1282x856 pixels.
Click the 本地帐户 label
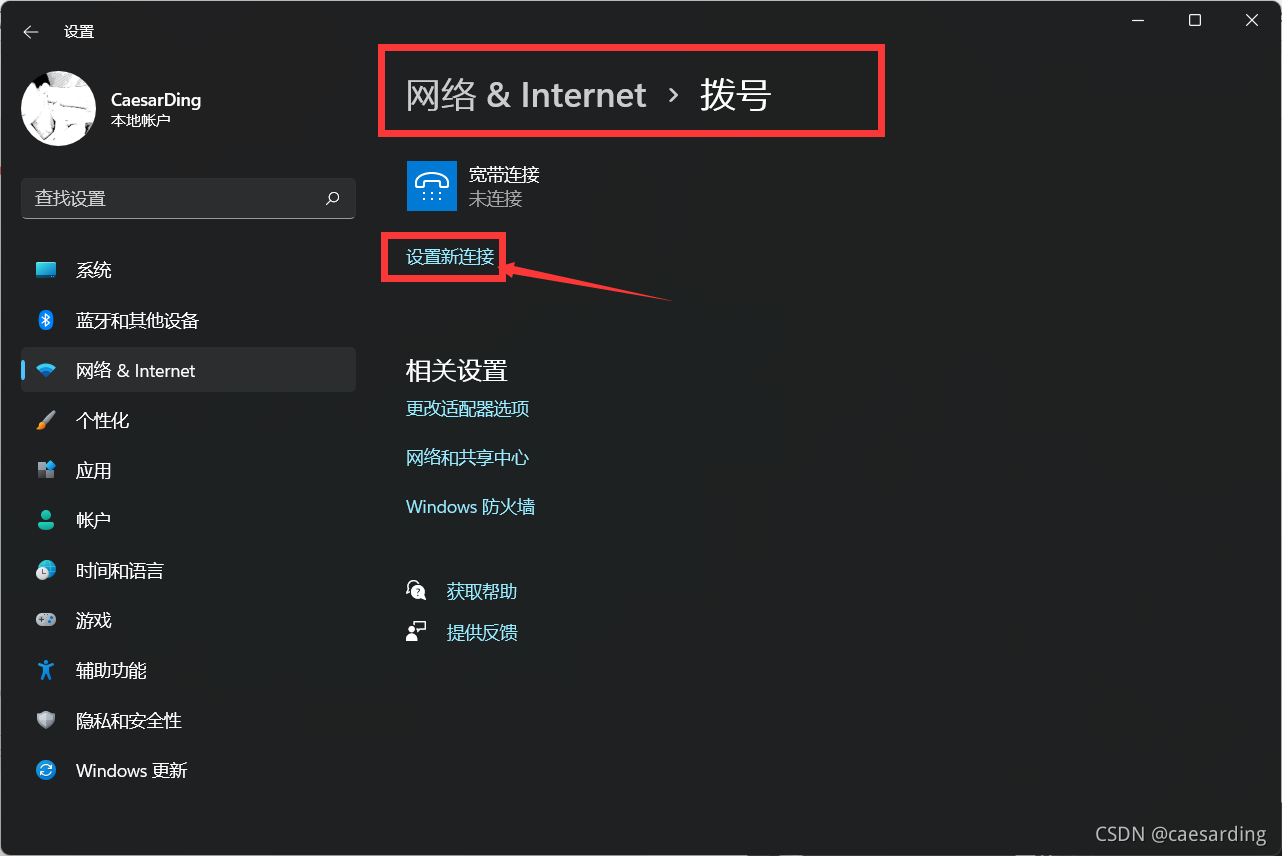click(x=141, y=120)
